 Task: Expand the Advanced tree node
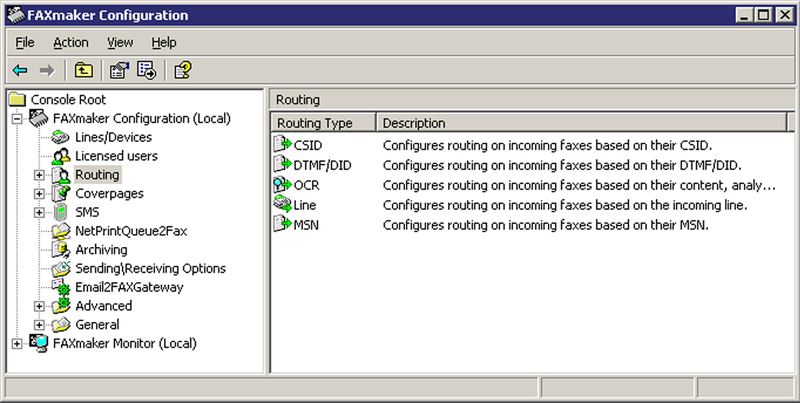pos(39,306)
